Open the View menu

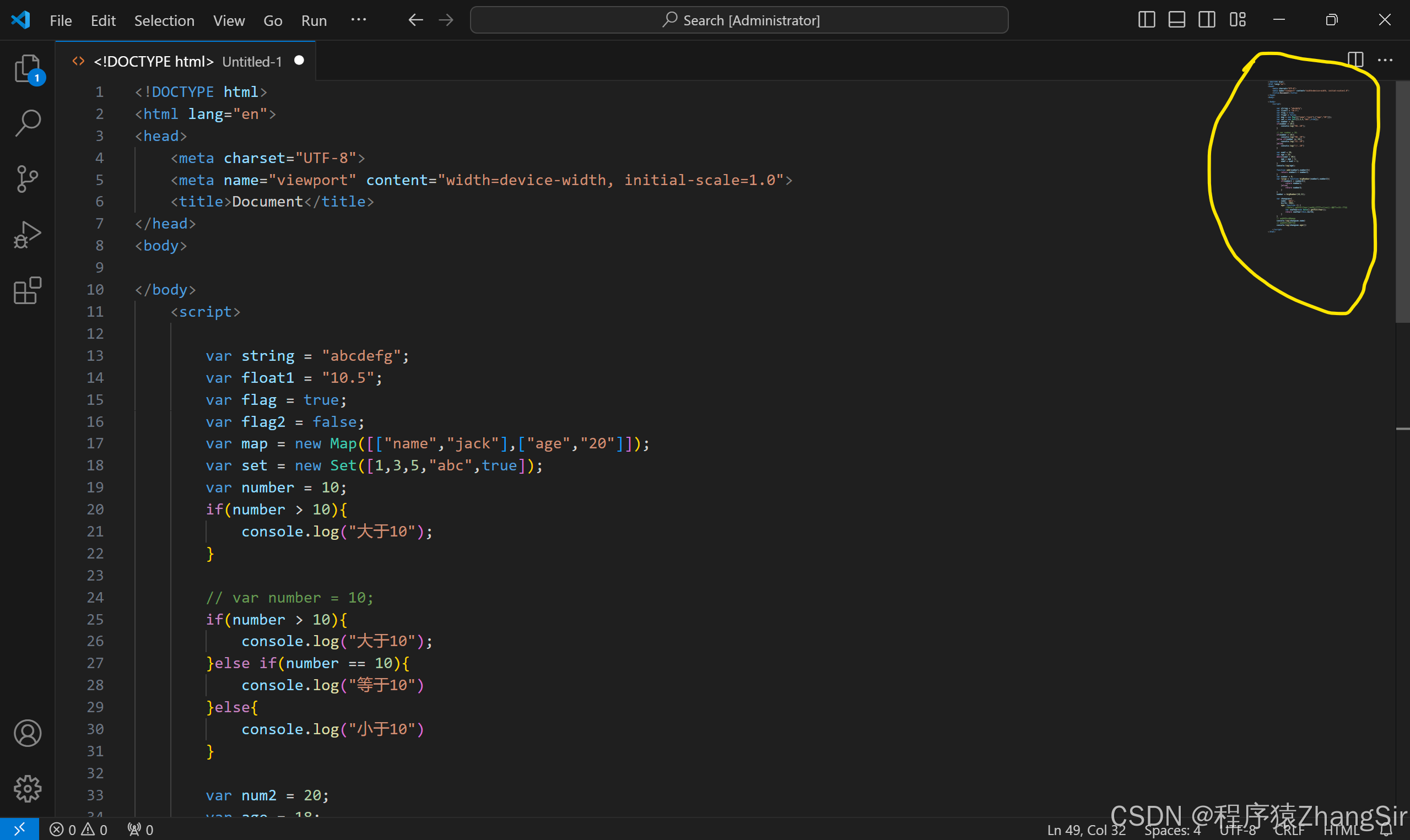click(x=229, y=20)
